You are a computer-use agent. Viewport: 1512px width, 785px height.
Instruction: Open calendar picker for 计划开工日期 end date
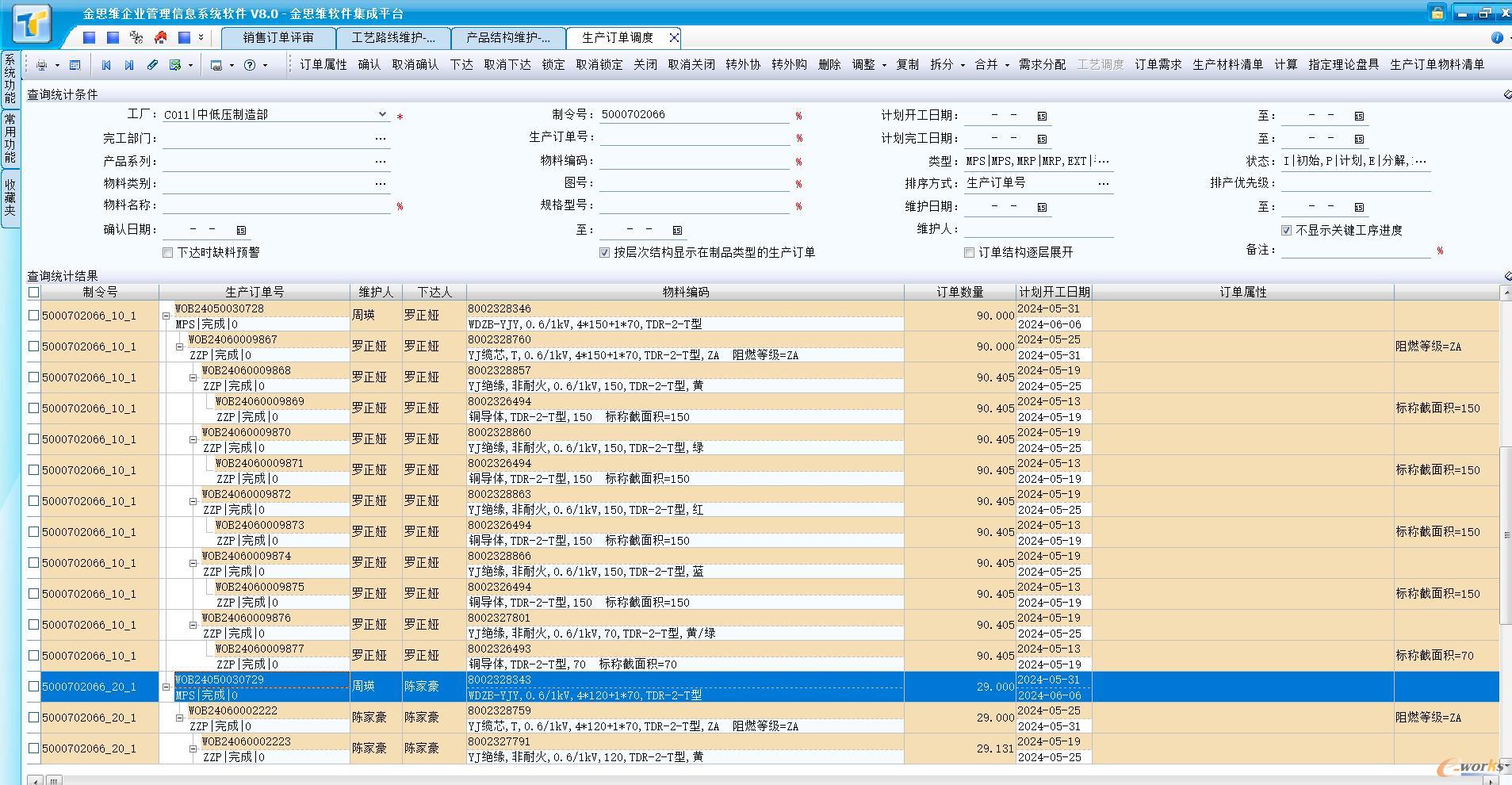coord(1359,116)
